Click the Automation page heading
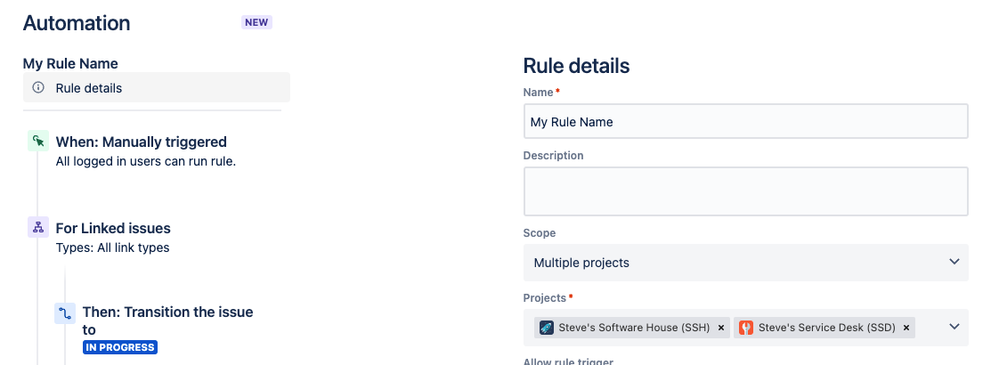This screenshot has width=999, height=365. tap(76, 23)
